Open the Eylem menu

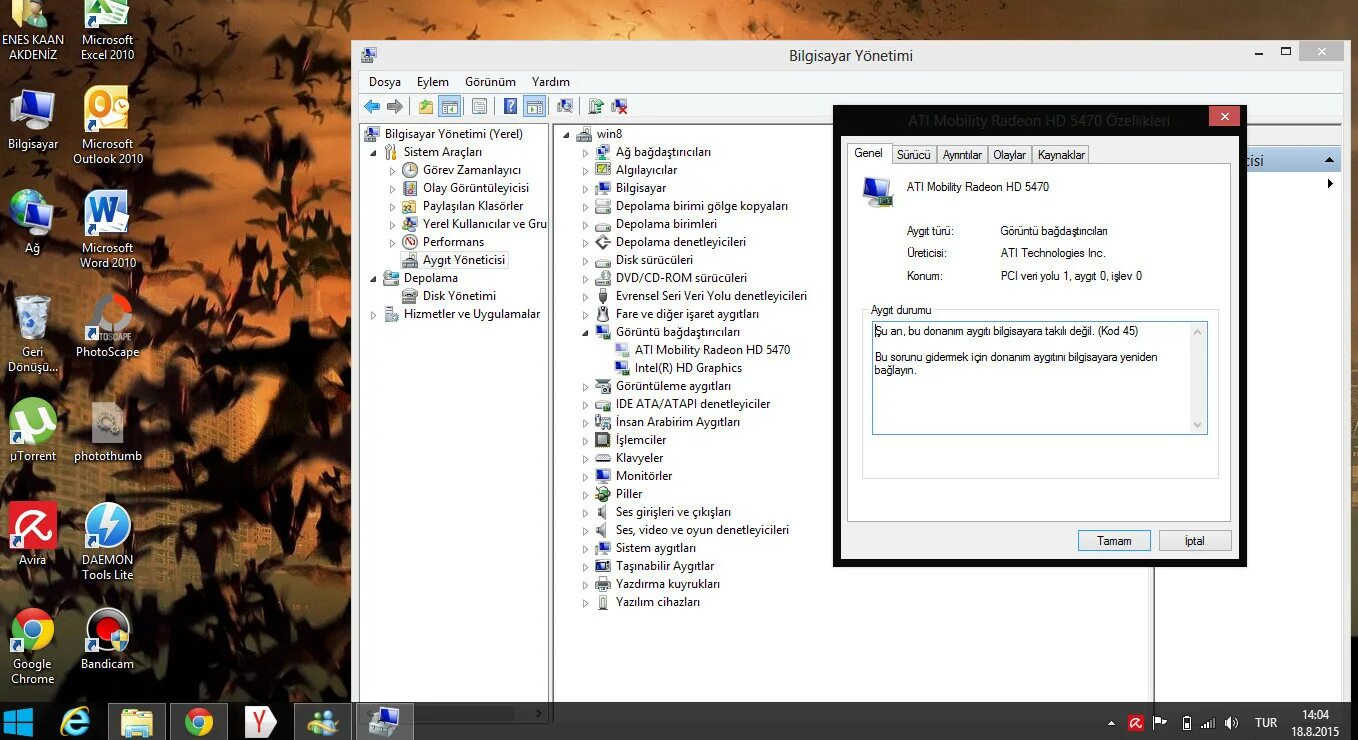(x=433, y=82)
